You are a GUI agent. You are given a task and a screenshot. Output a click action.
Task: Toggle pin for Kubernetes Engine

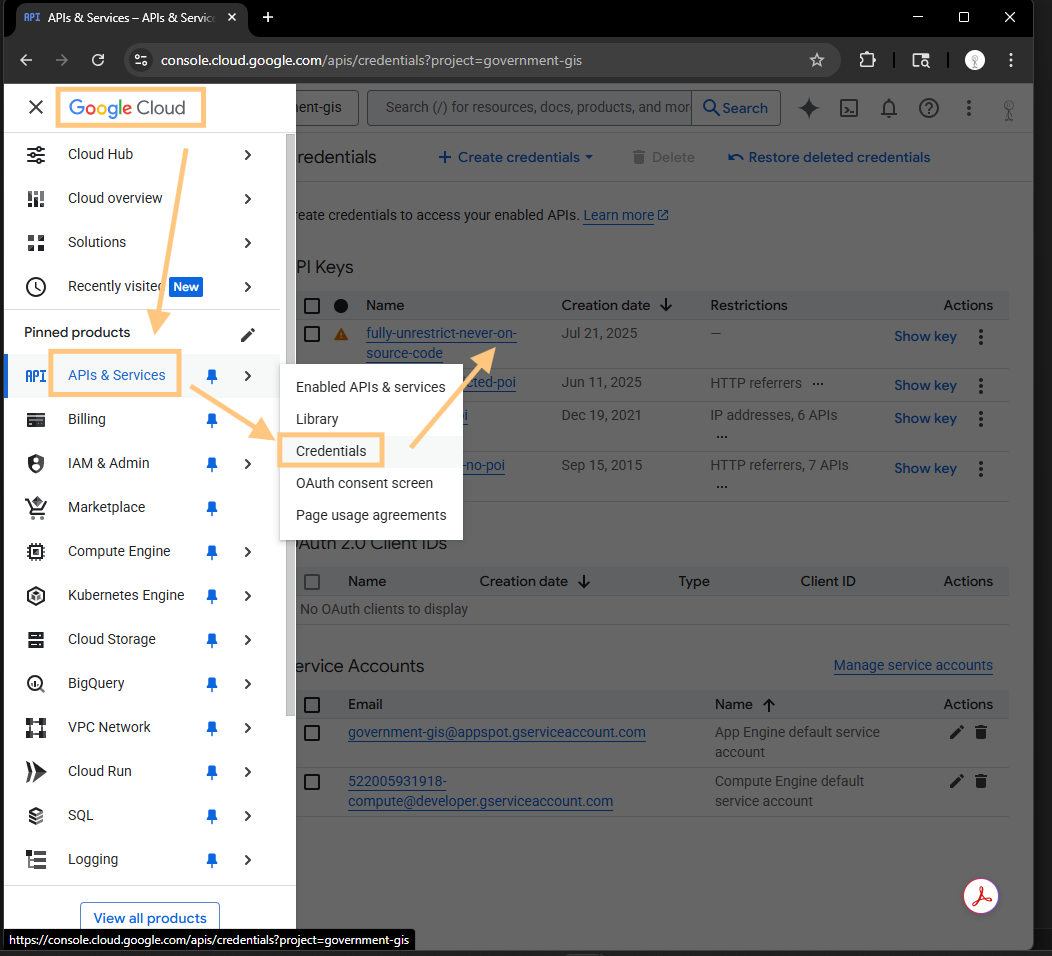[212, 596]
